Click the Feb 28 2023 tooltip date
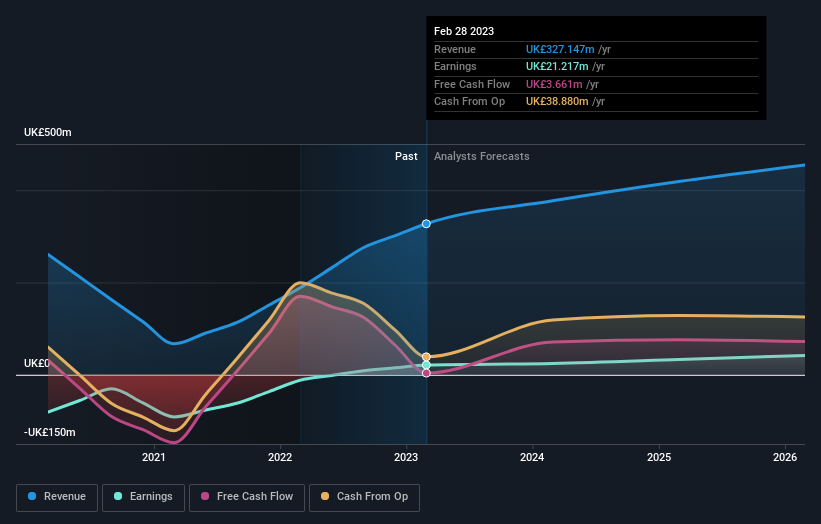Image resolution: width=821 pixels, height=524 pixels. pyautogui.click(x=464, y=31)
